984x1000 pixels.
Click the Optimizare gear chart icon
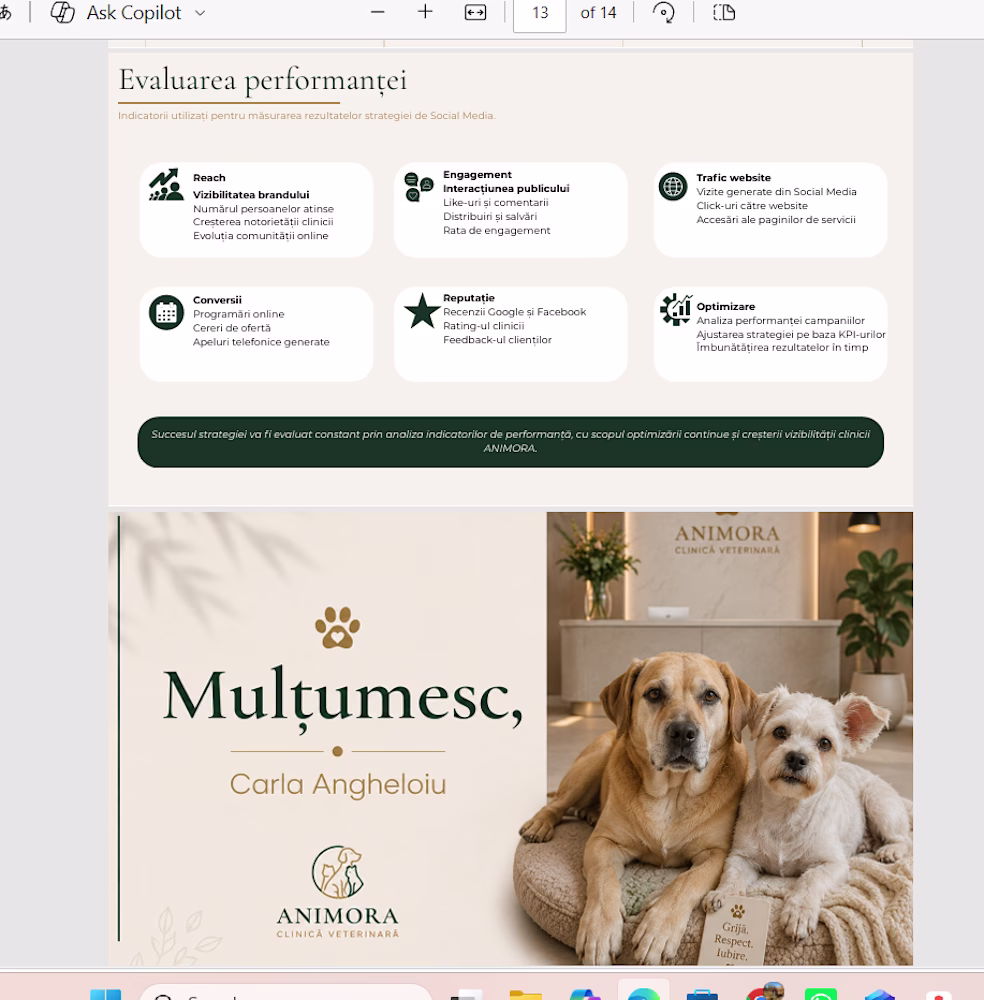click(675, 309)
